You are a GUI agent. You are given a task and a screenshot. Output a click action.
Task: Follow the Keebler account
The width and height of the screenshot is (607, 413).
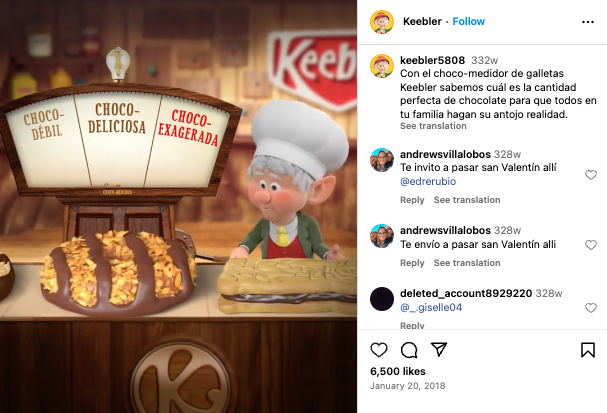point(468,21)
